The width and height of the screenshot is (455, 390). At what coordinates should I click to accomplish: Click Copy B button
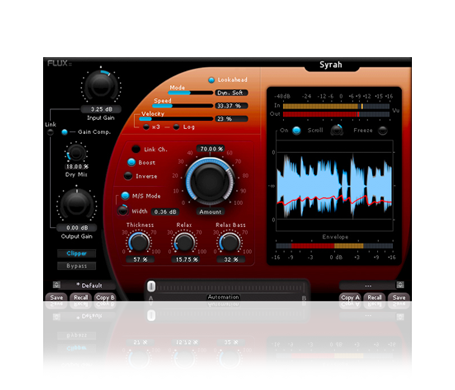coord(105,297)
